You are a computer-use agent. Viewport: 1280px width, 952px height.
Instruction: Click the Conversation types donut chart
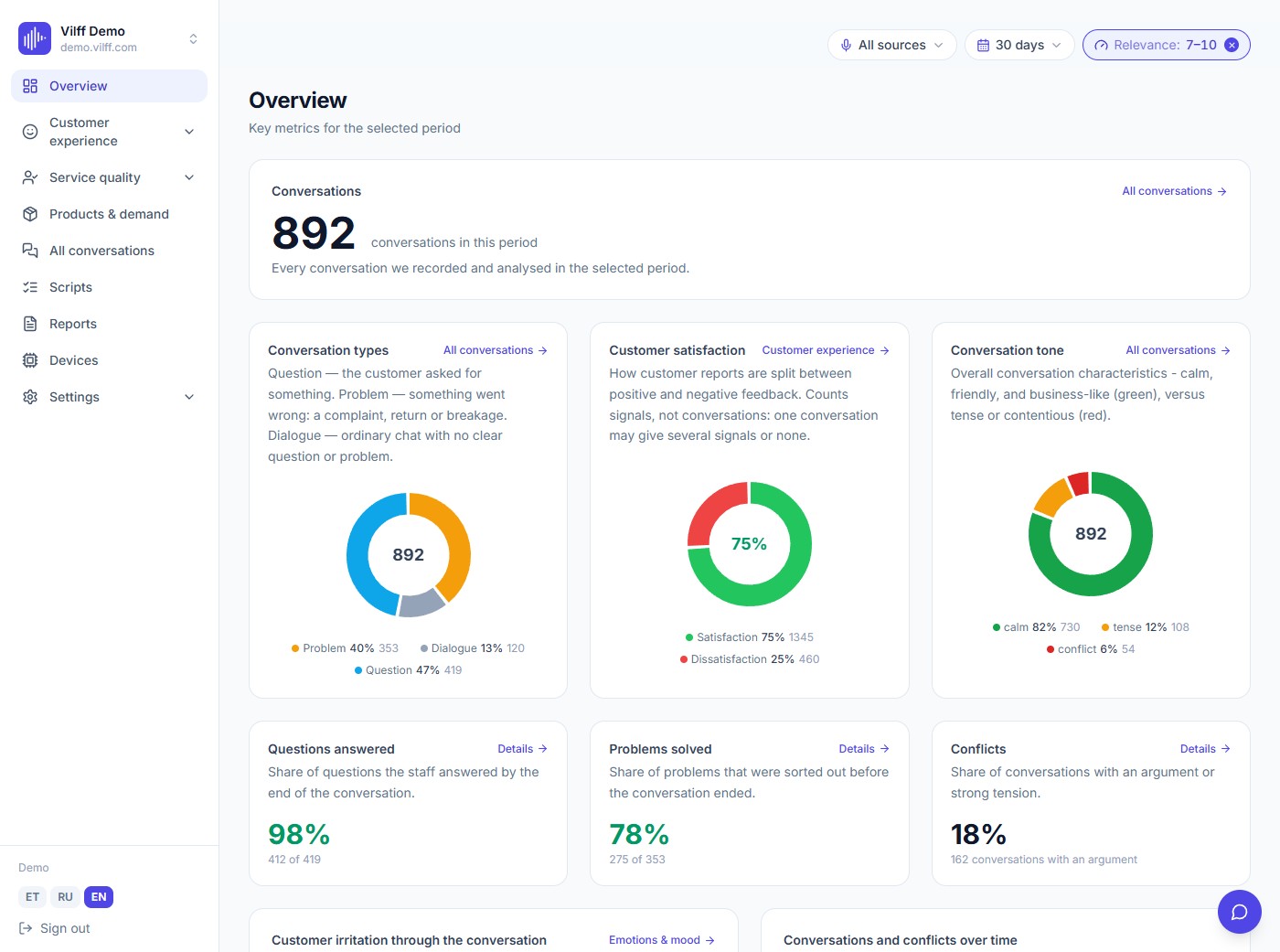point(409,555)
